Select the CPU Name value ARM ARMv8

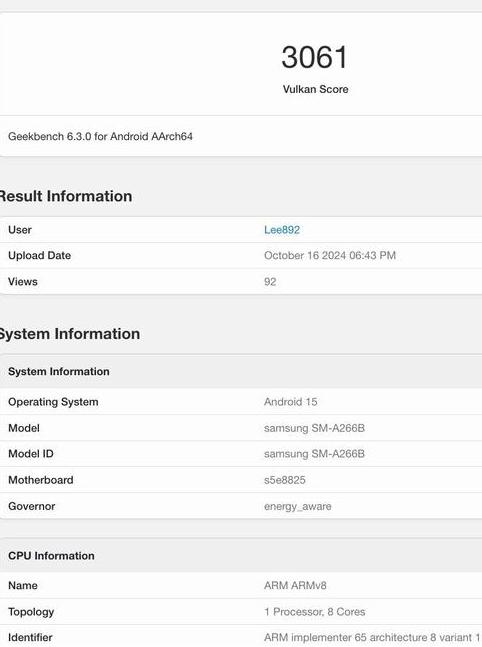pos(295,586)
